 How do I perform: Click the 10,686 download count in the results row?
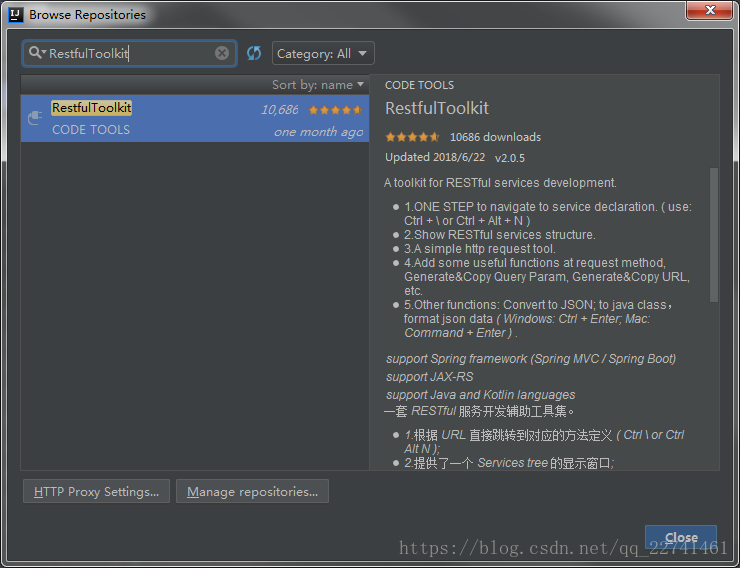point(280,110)
